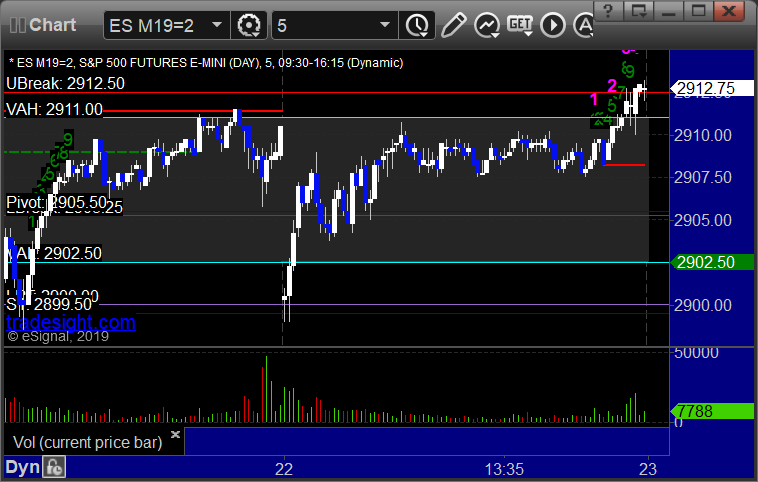Click the chart title ES M19=2 S&P 500 text
This screenshot has width=758, height=482.
tap(205, 63)
